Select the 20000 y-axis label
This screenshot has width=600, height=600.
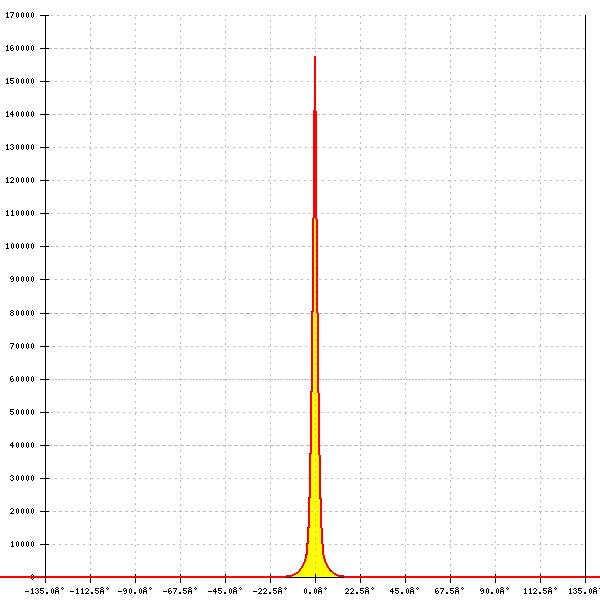[x=22, y=511]
